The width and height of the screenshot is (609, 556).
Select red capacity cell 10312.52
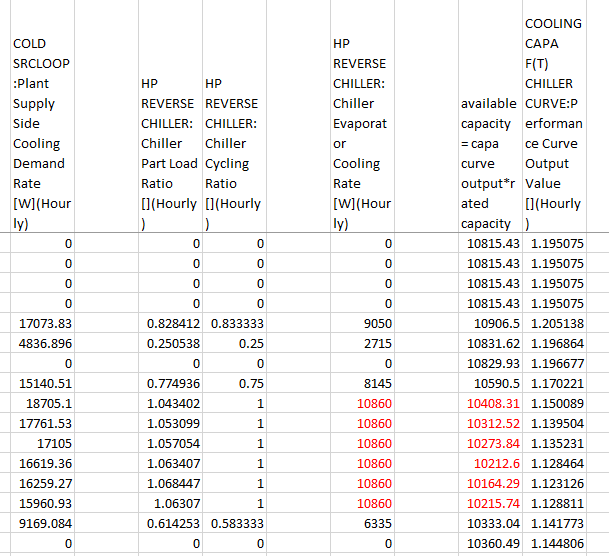tap(490, 423)
